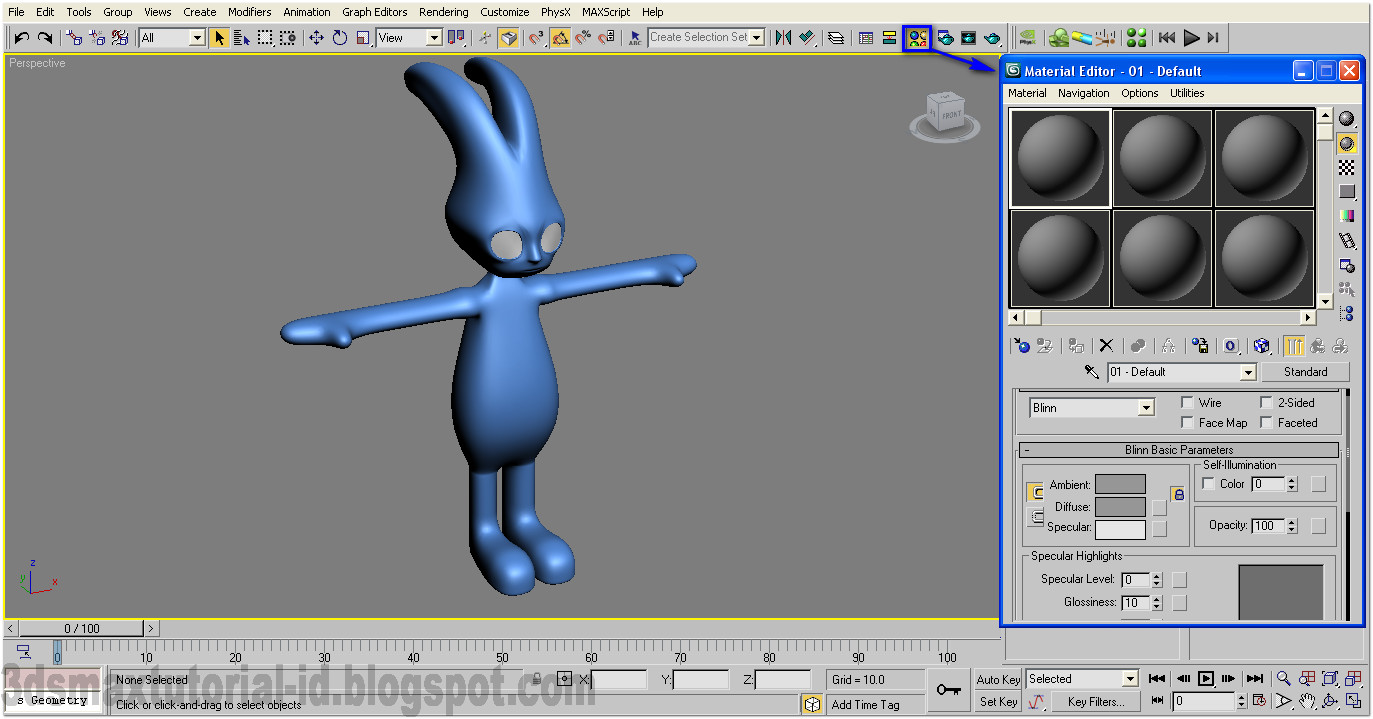Viewport: 1373px width, 719px height.
Task: Select the first material sample slot
Action: (x=1060, y=158)
